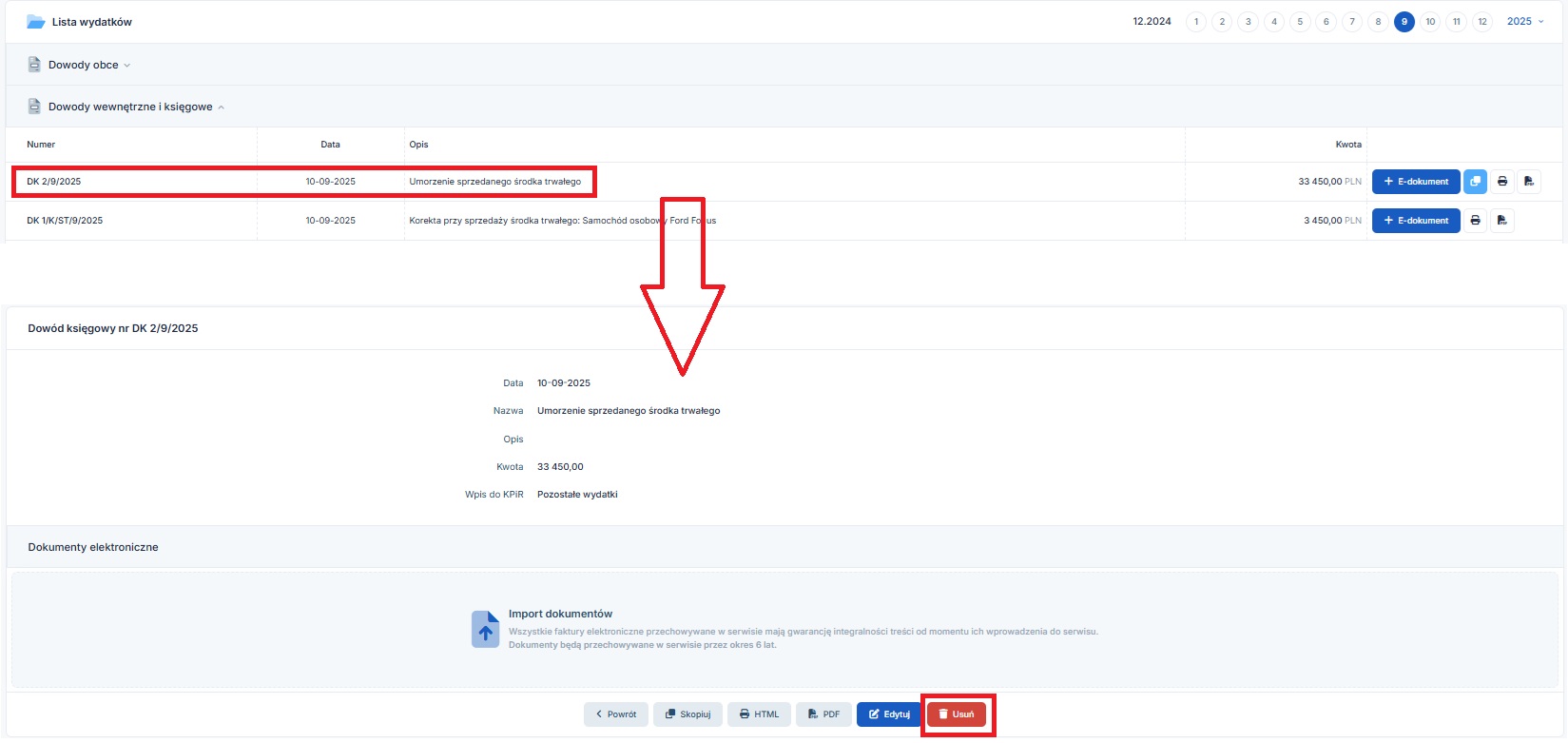Go back using the Powrót button
This screenshot has width=1568, height=743.
(x=615, y=714)
